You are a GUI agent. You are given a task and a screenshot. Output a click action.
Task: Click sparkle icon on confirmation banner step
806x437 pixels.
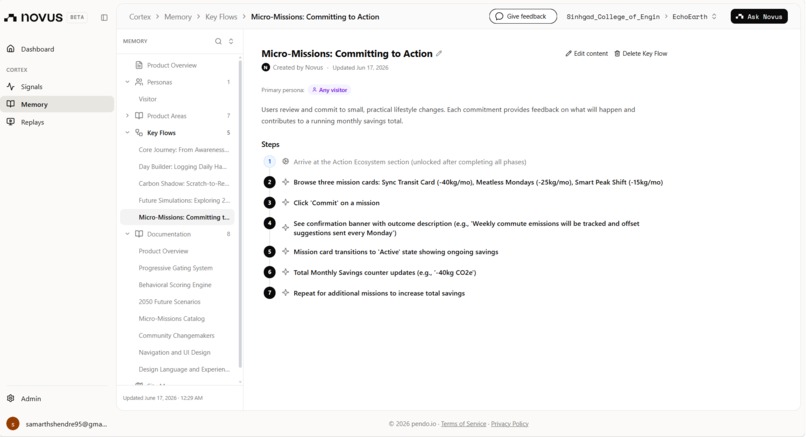(x=285, y=227)
